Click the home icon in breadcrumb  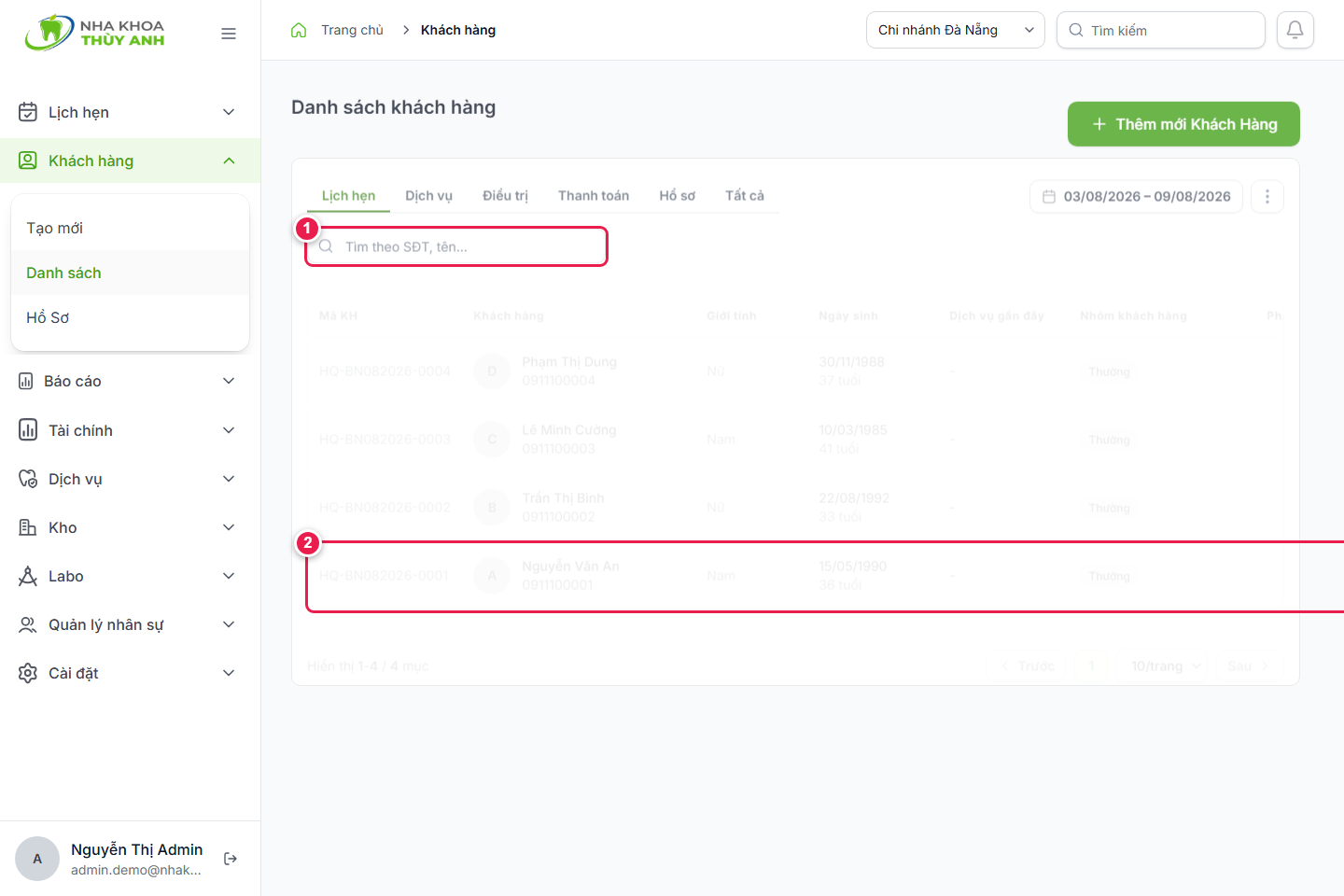point(299,30)
